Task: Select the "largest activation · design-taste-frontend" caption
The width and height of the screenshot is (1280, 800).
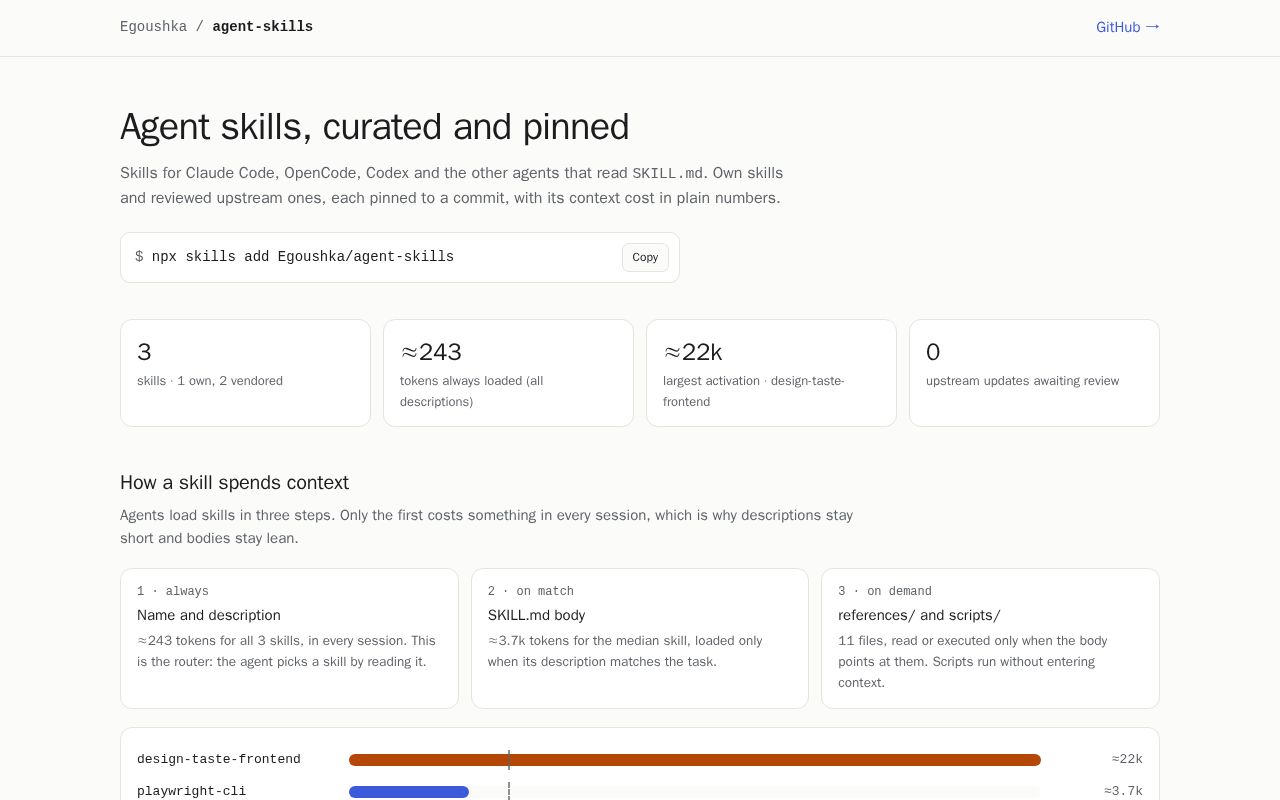Action: 754,391
